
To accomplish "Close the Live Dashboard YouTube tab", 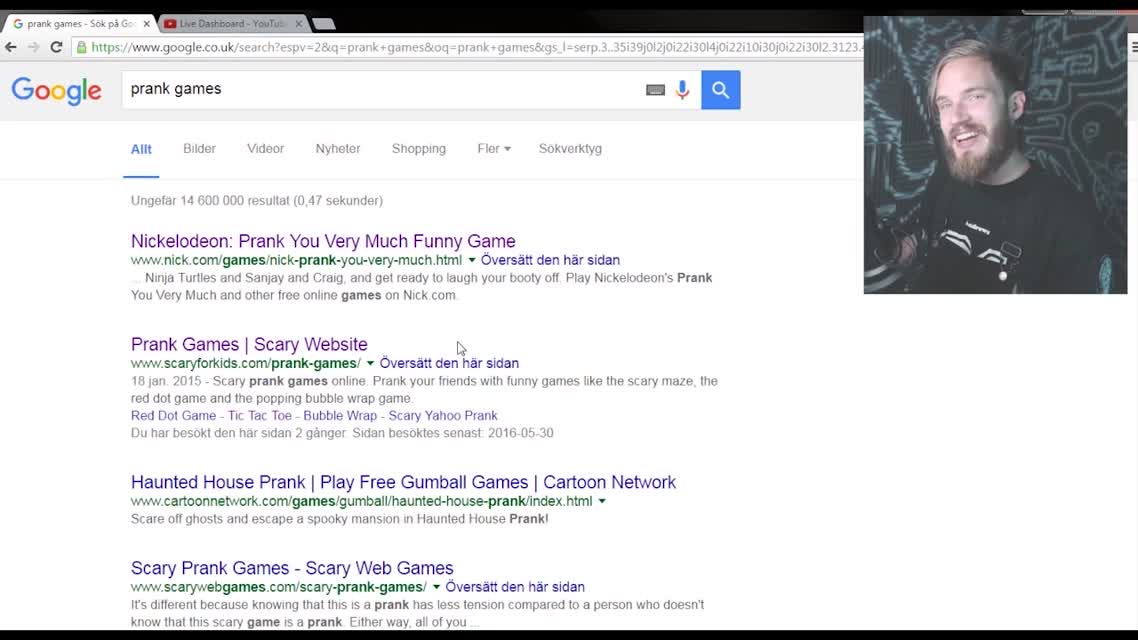I will tap(298, 24).
